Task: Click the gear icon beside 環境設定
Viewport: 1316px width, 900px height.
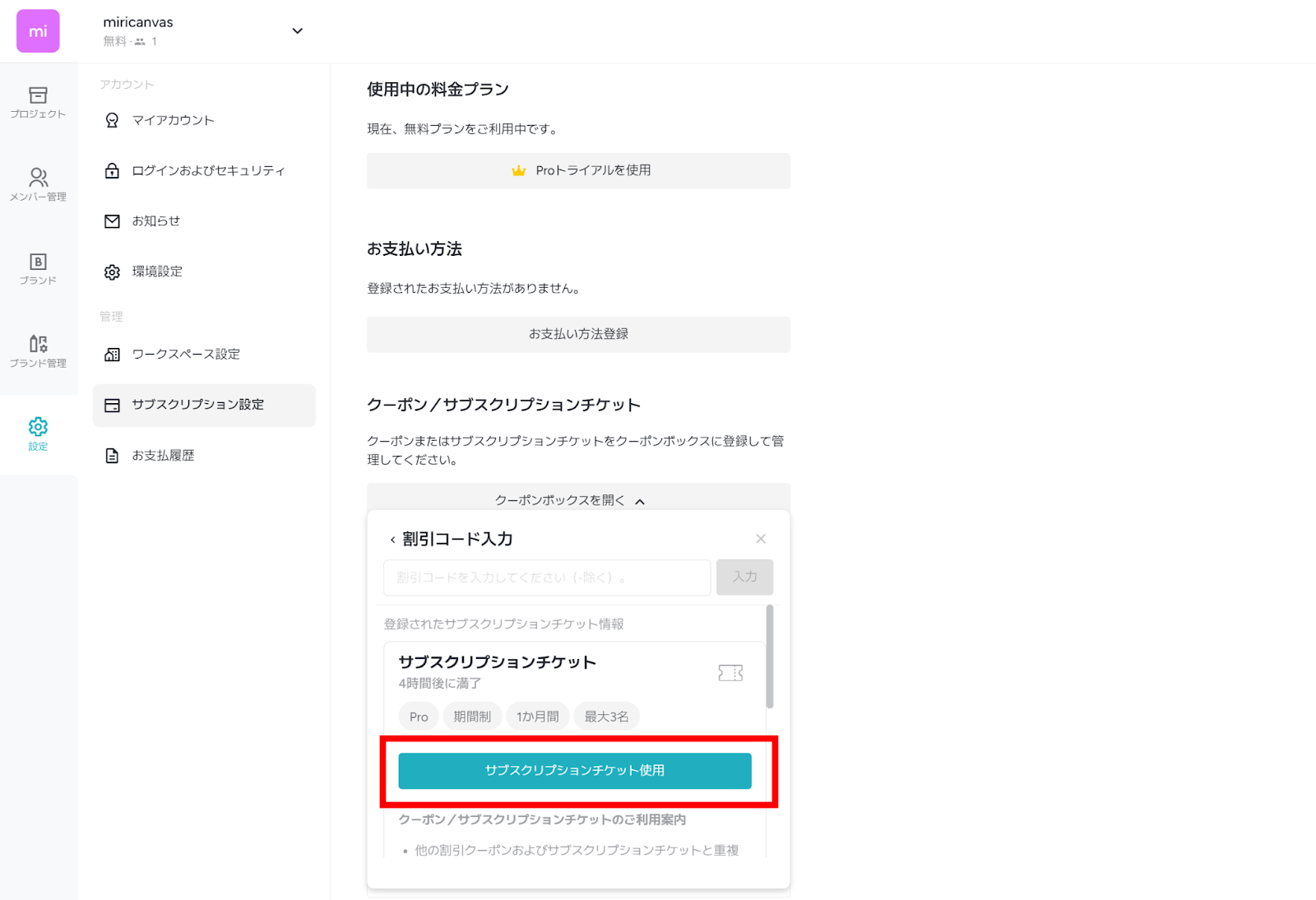Action: click(112, 272)
